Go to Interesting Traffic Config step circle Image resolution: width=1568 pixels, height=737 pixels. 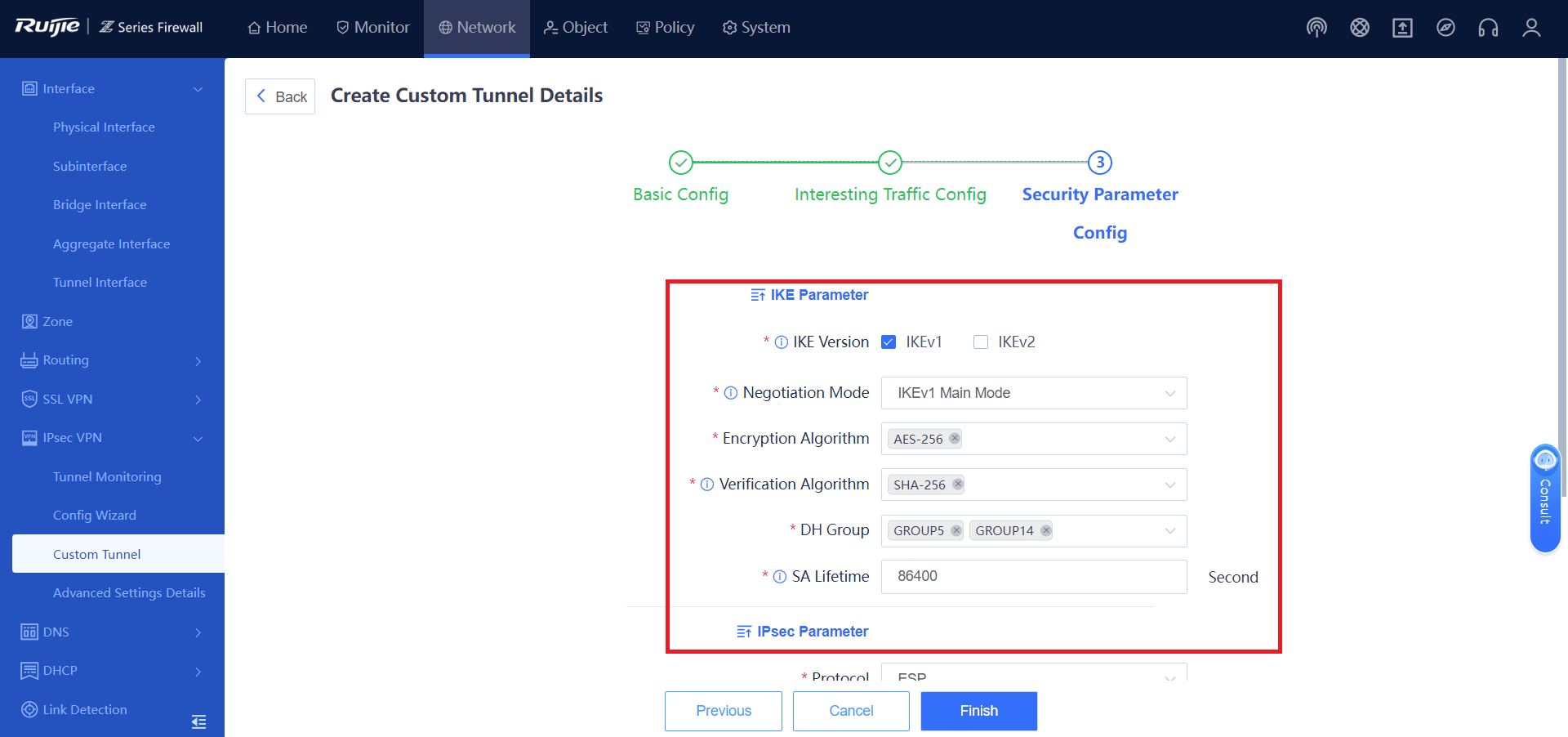pyautogui.click(x=890, y=163)
